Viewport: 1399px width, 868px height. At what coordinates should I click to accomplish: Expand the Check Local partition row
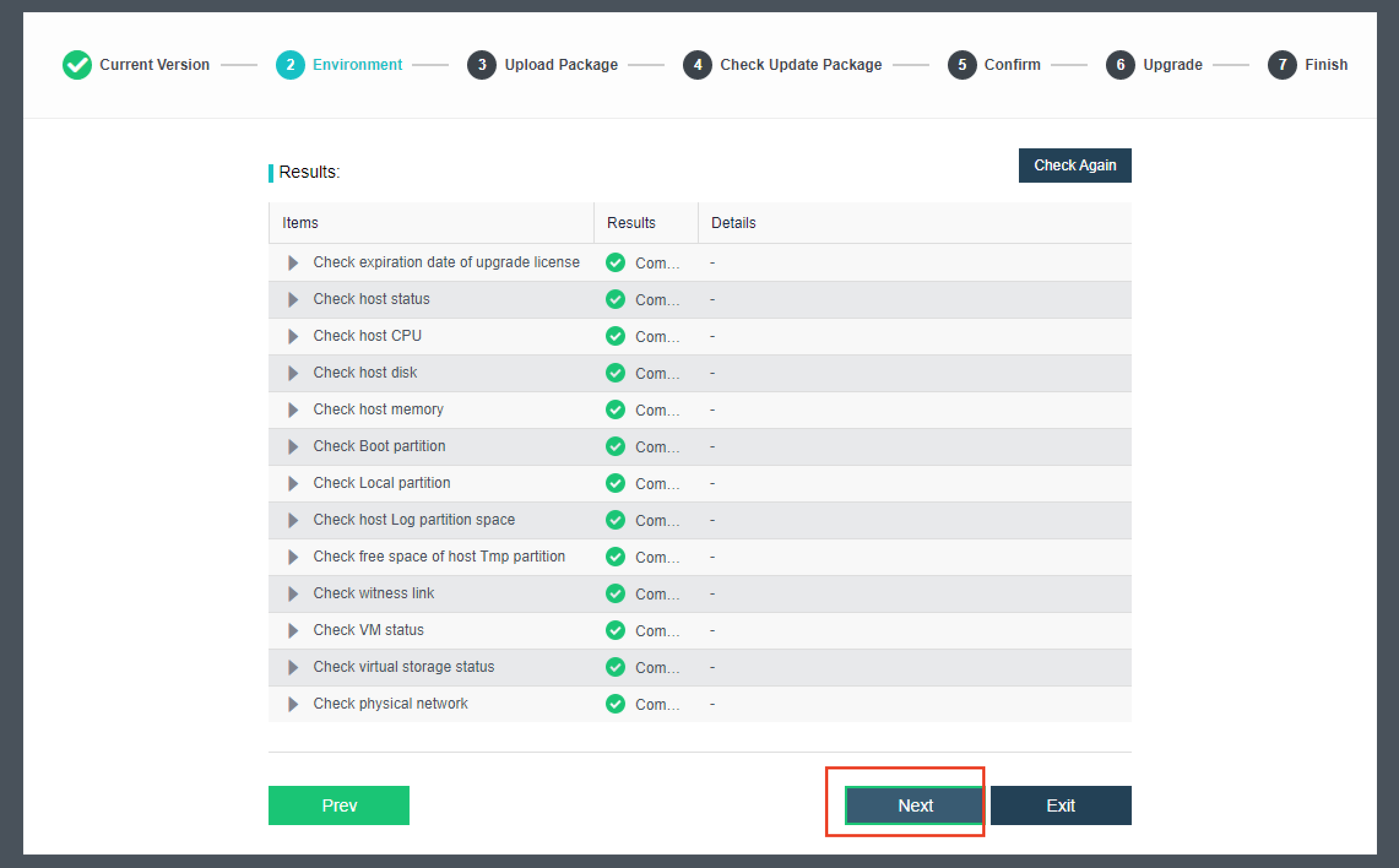pyautogui.click(x=293, y=484)
